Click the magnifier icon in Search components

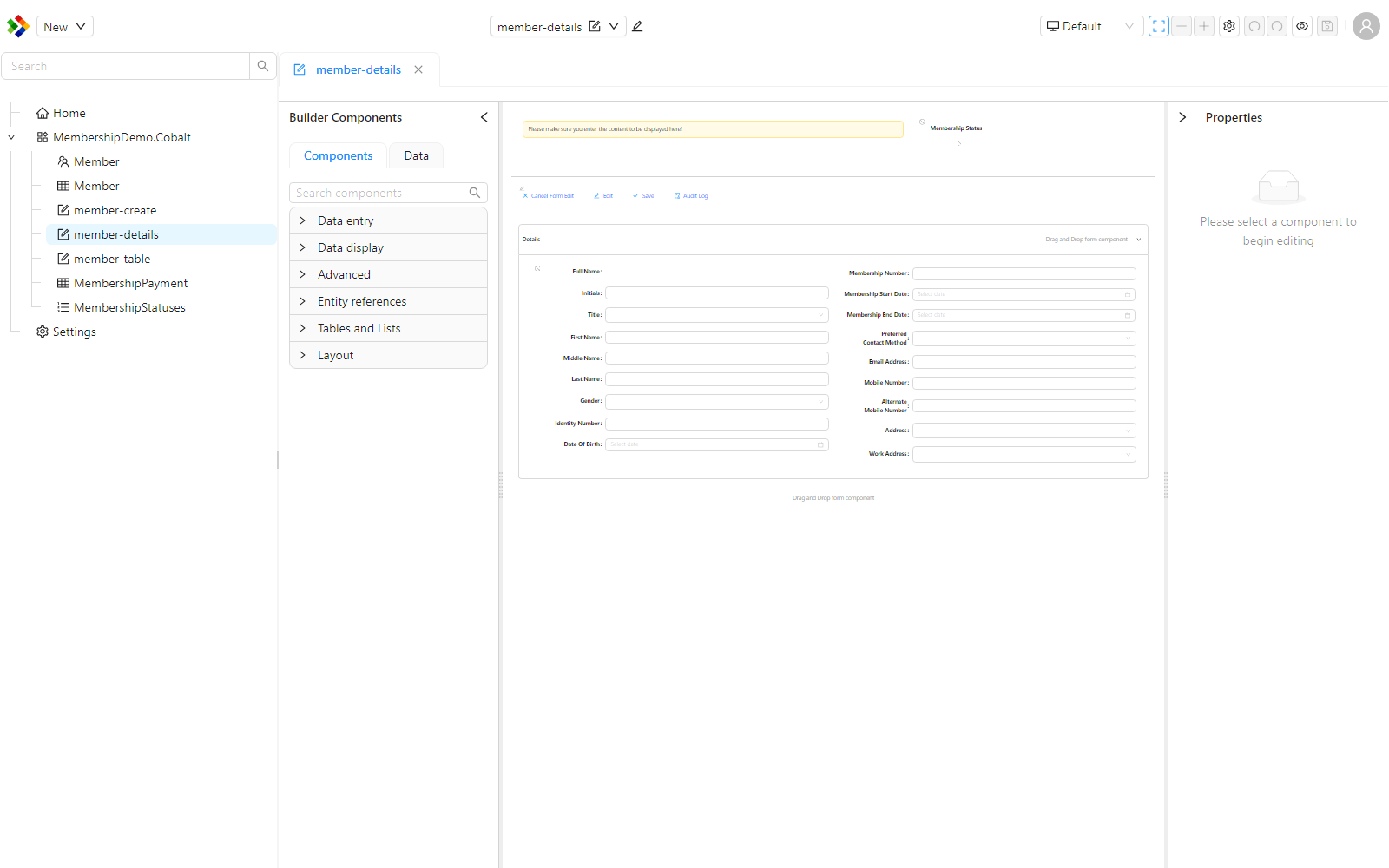click(x=475, y=193)
